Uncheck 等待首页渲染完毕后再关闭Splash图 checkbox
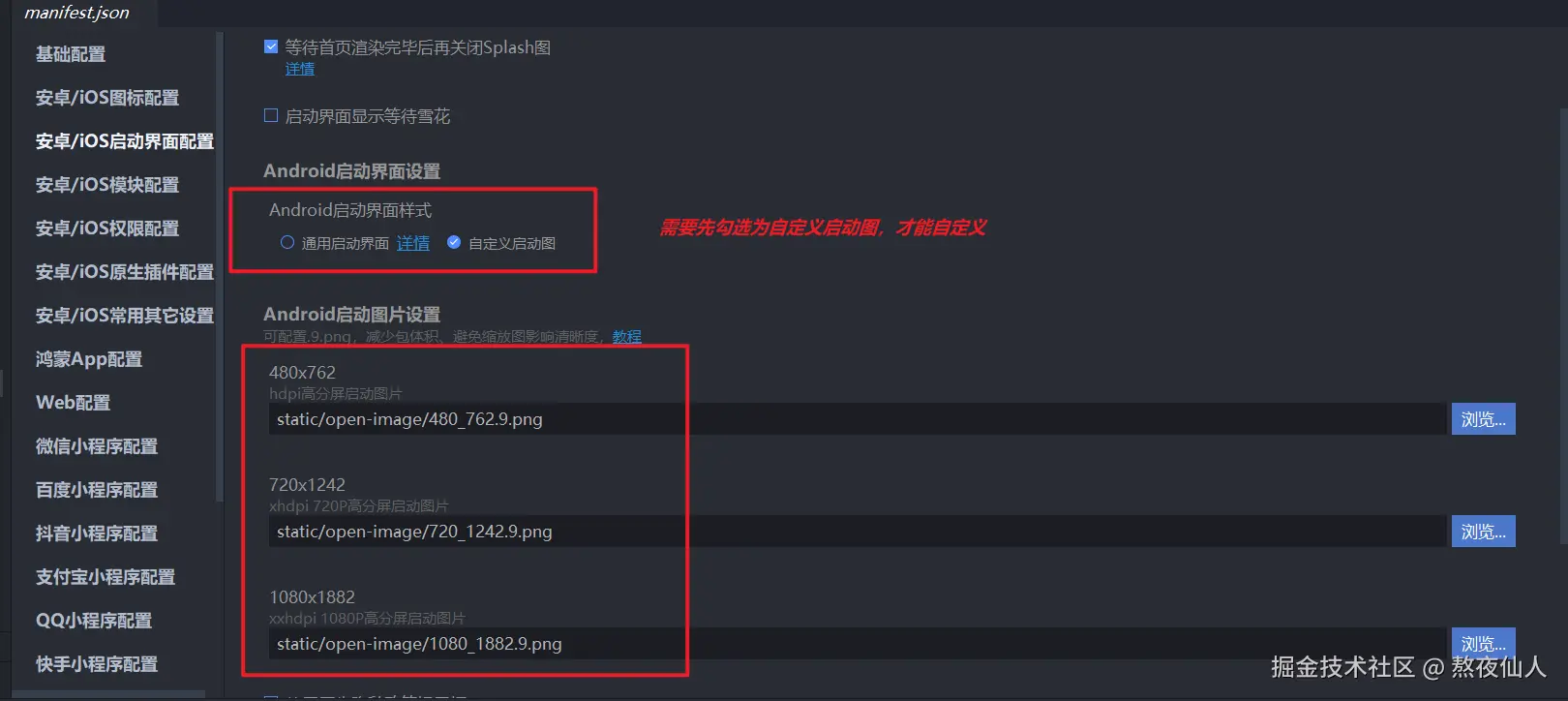 click(x=271, y=46)
